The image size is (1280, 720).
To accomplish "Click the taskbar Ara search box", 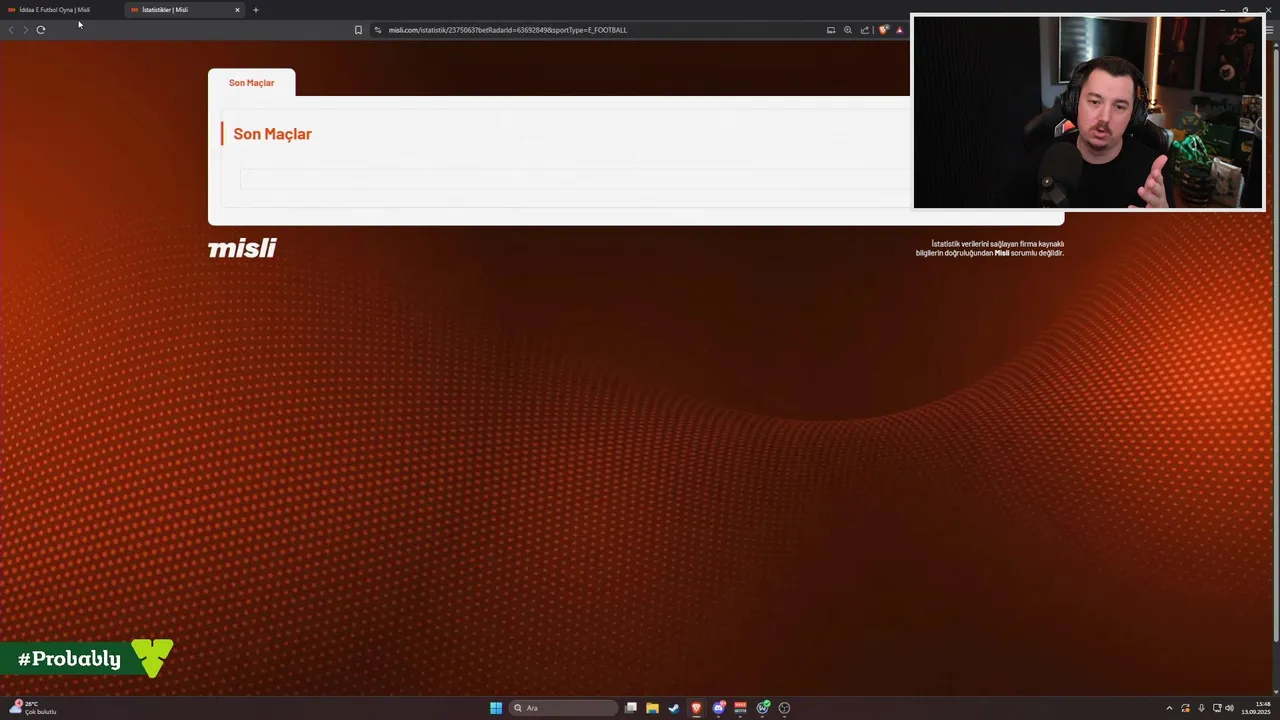I will [564, 708].
